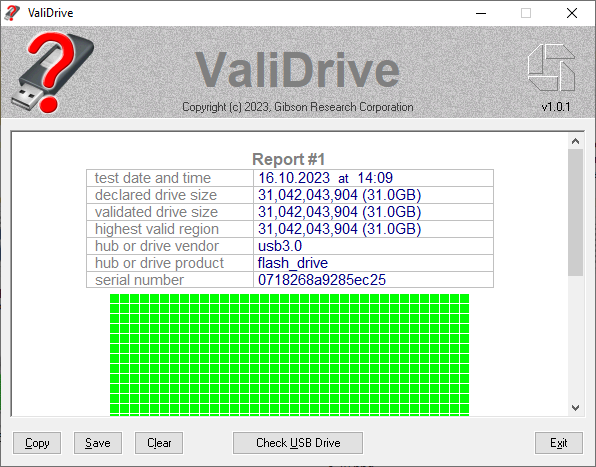Click the test date value 16.10.2023

pos(294,178)
